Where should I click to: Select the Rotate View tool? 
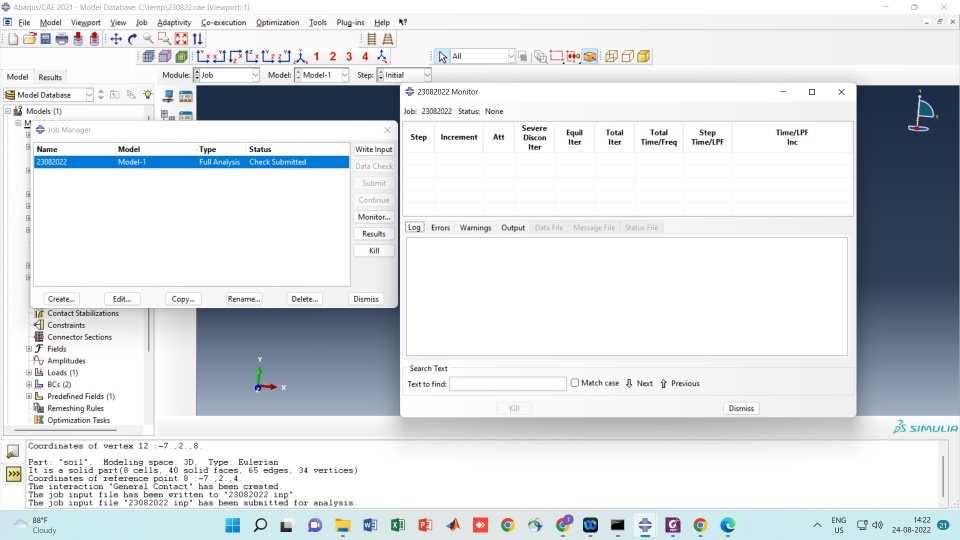[x=132, y=39]
